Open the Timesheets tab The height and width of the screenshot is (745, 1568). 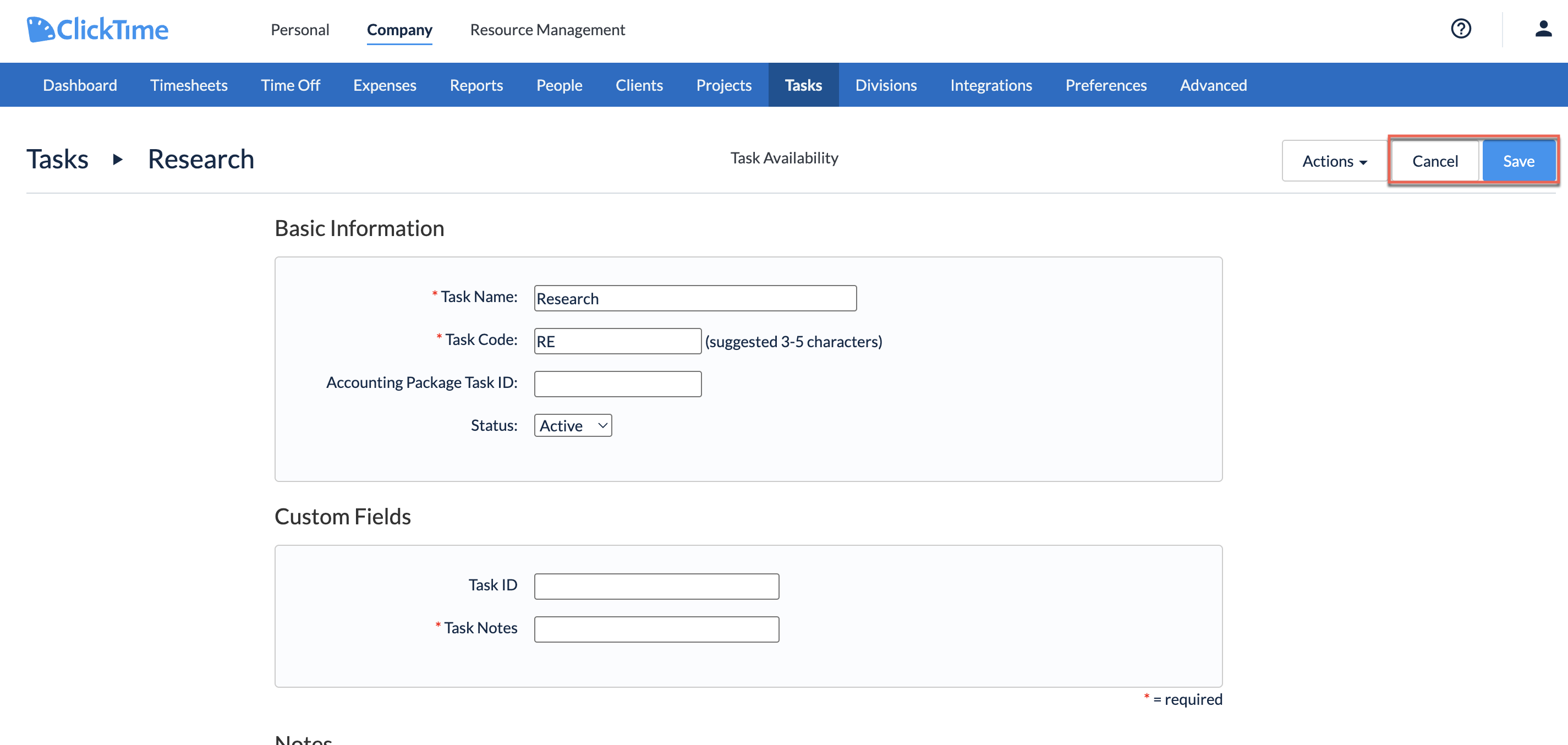pyautogui.click(x=189, y=85)
